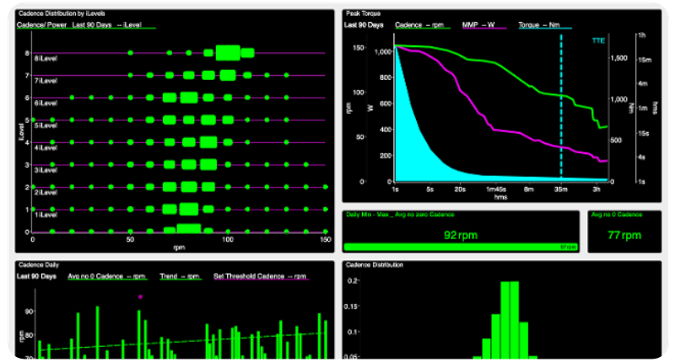Toggle Set Threshold Cadence -- rpm legend
Image resolution: width=675 pixels, height=362 pixels.
coord(260,276)
